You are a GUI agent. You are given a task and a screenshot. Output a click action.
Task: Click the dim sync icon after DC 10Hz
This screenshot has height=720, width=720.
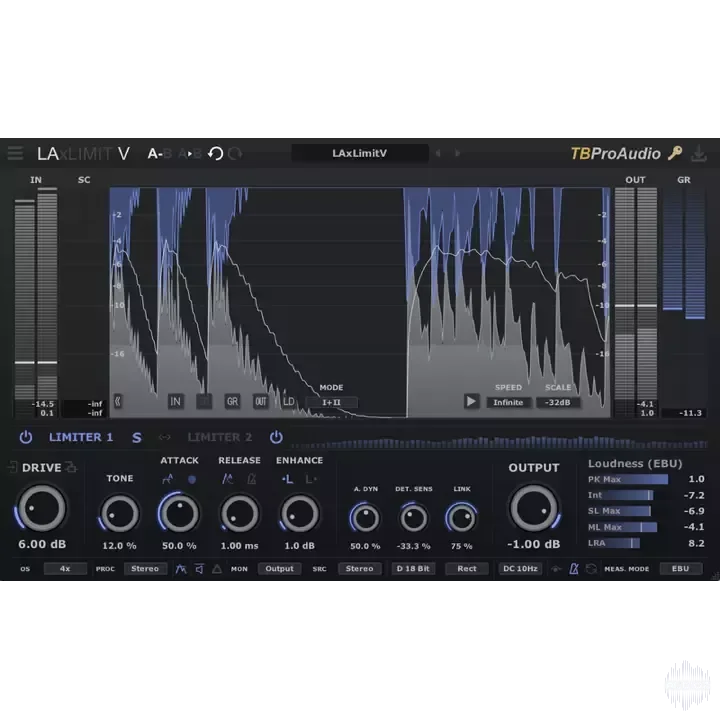tap(556, 569)
